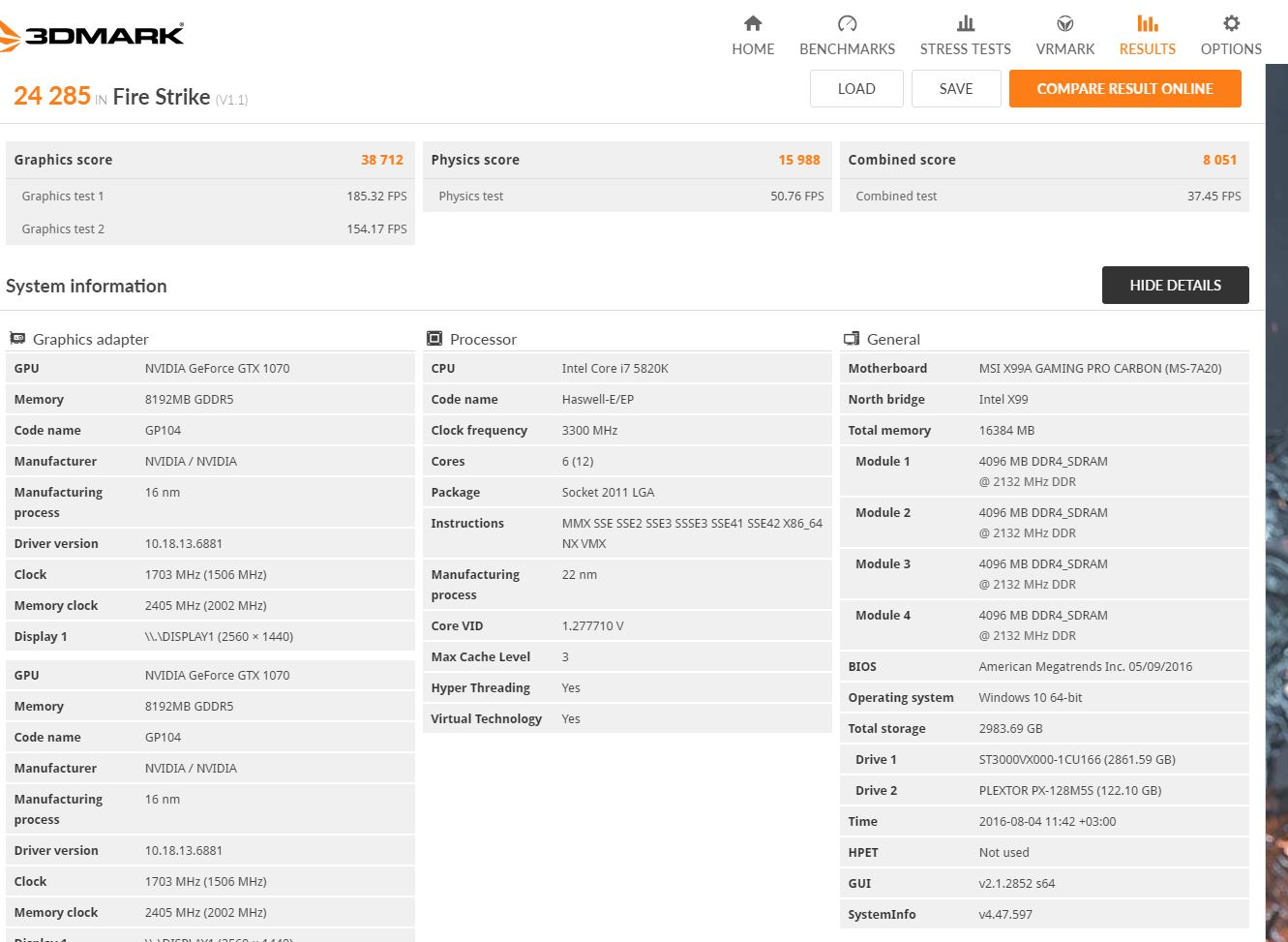Screen dimensions: 1288x942
Task: Click the HPET value Not used
Action: coord(1004,852)
